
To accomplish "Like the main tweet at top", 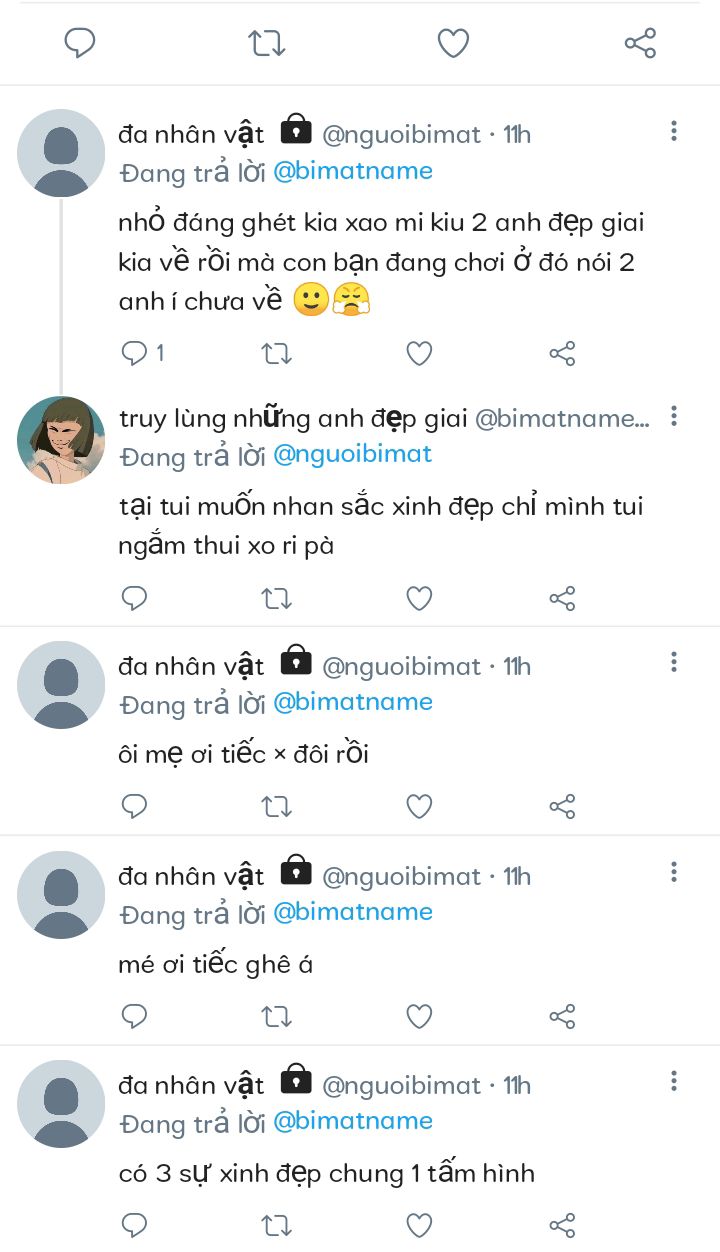I will tap(453, 43).
